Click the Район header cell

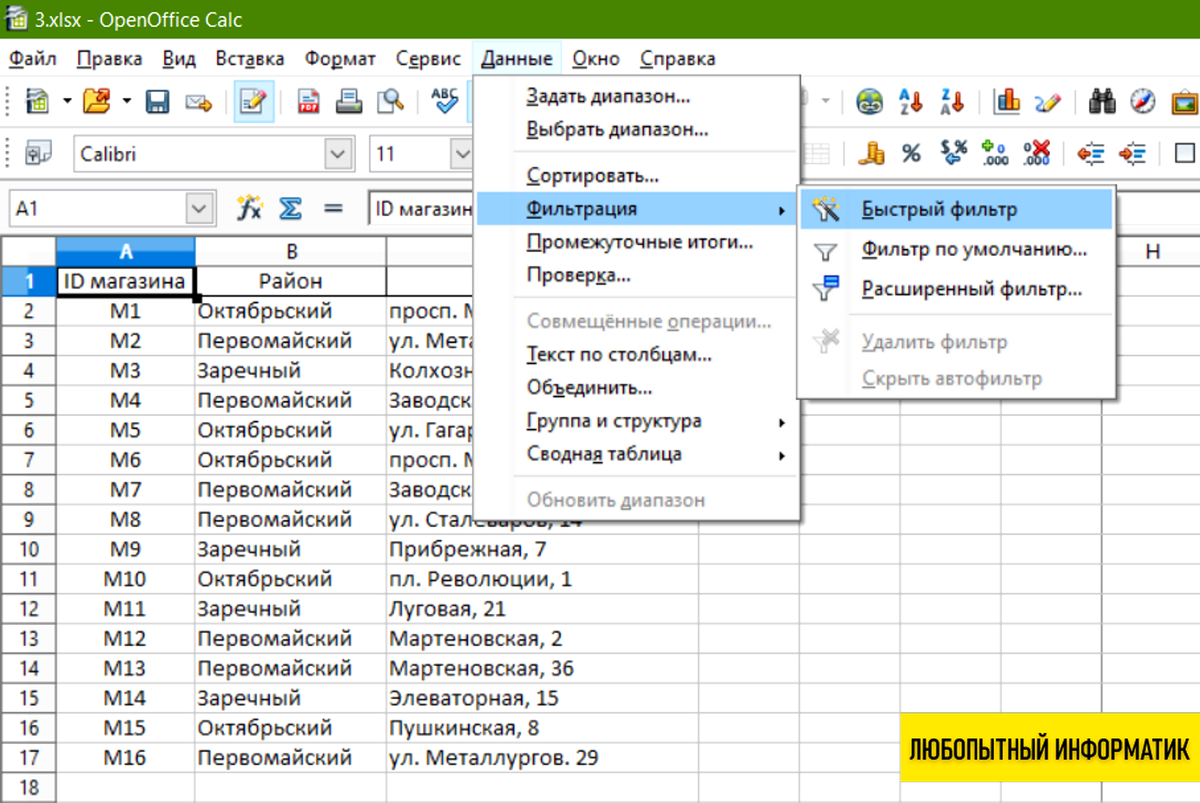(x=291, y=281)
